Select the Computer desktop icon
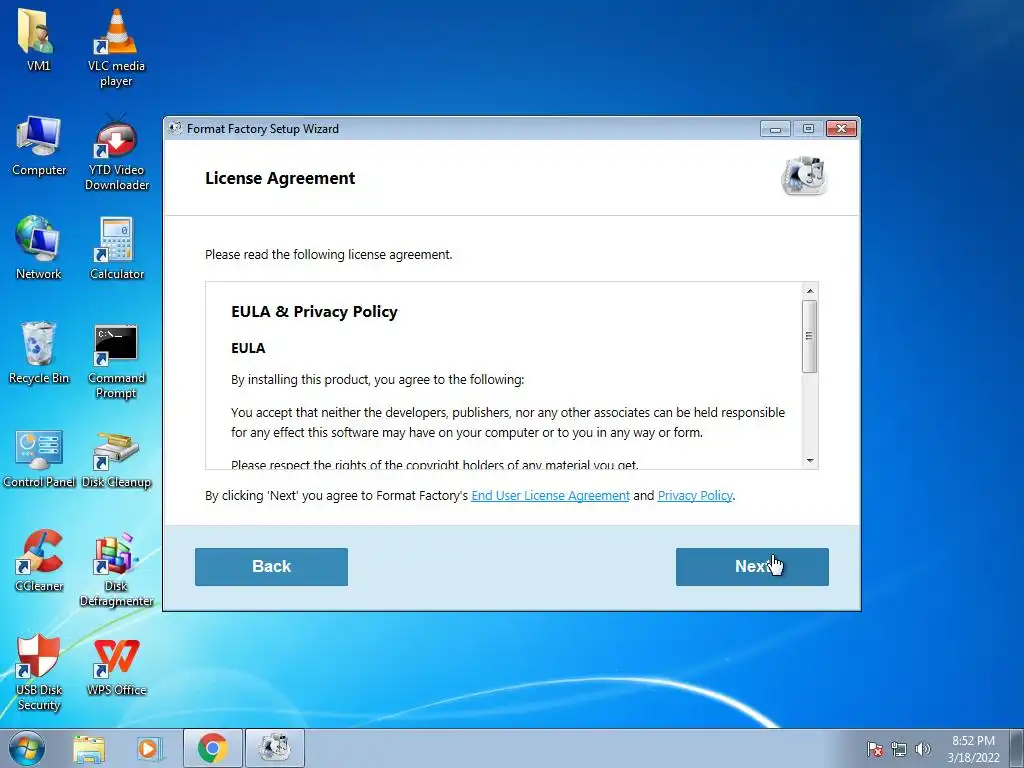The height and width of the screenshot is (768, 1024). (x=39, y=145)
